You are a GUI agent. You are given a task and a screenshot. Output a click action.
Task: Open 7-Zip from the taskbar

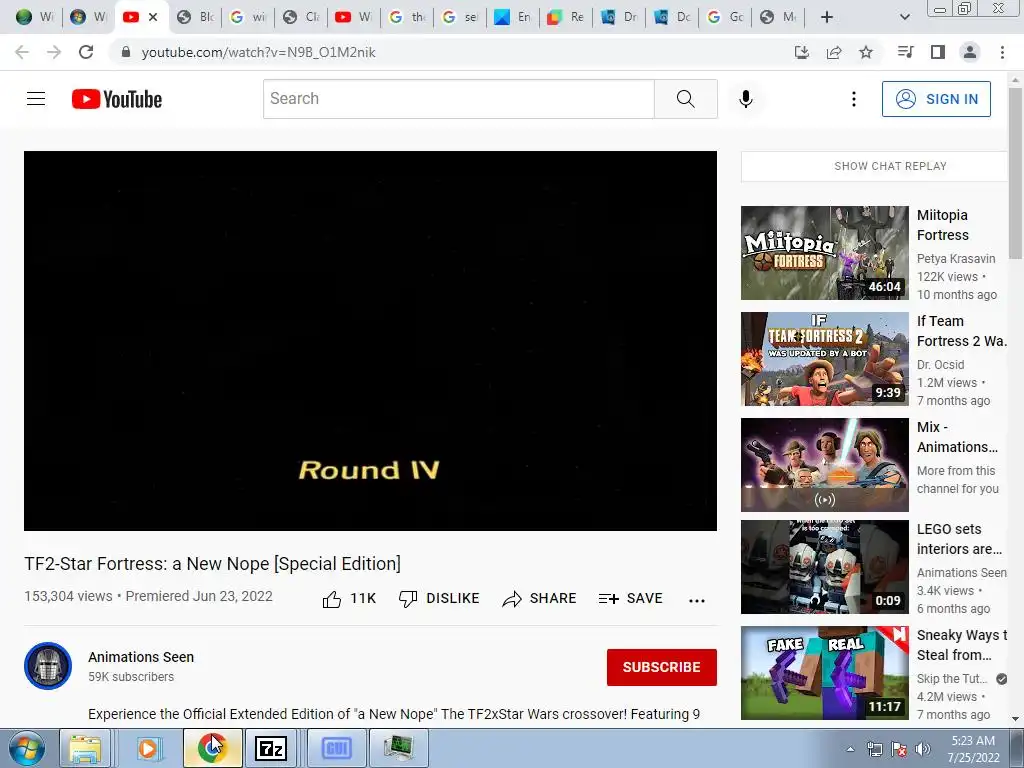271,748
